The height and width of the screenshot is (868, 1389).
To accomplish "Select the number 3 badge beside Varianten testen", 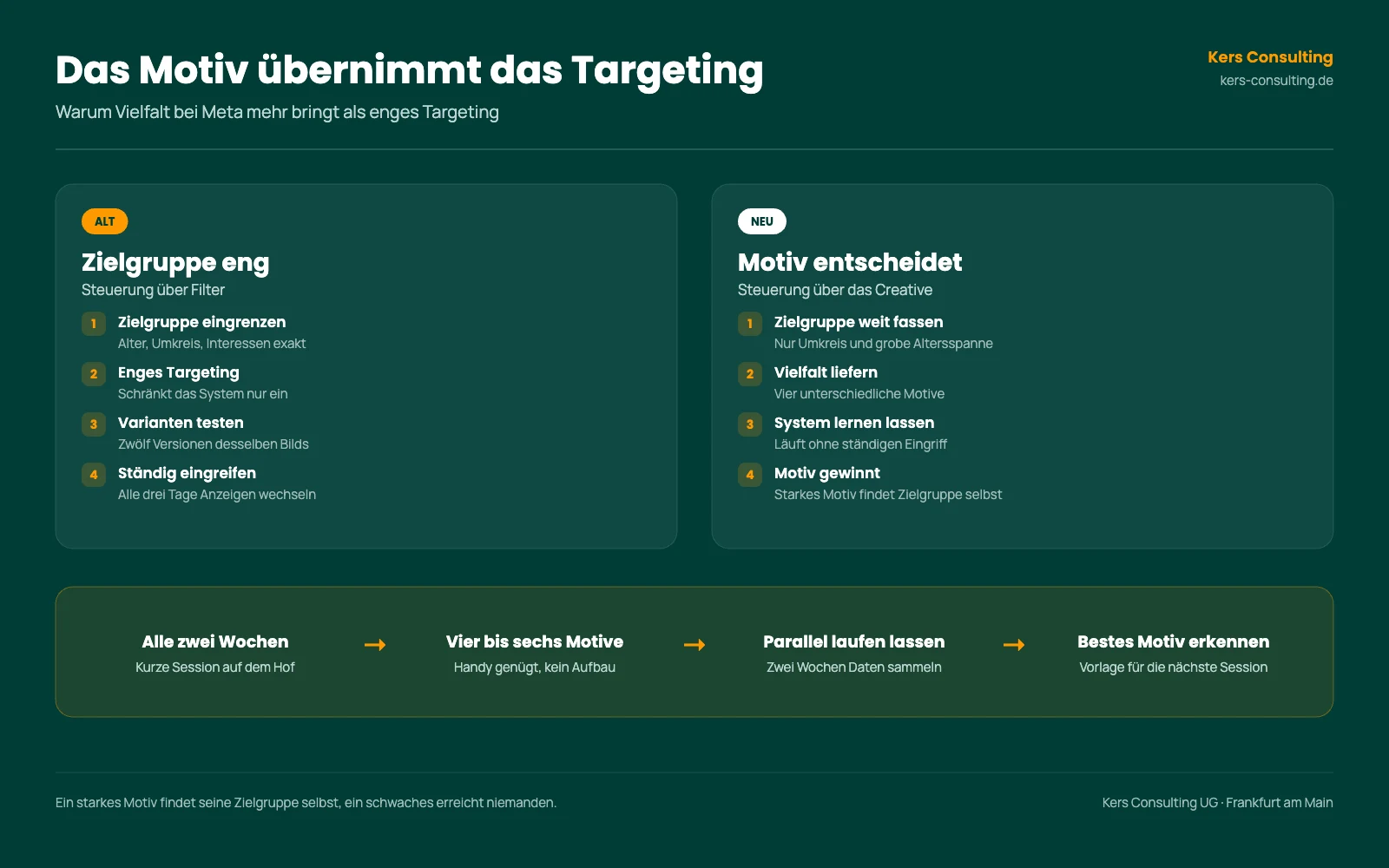I will (94, 424).
